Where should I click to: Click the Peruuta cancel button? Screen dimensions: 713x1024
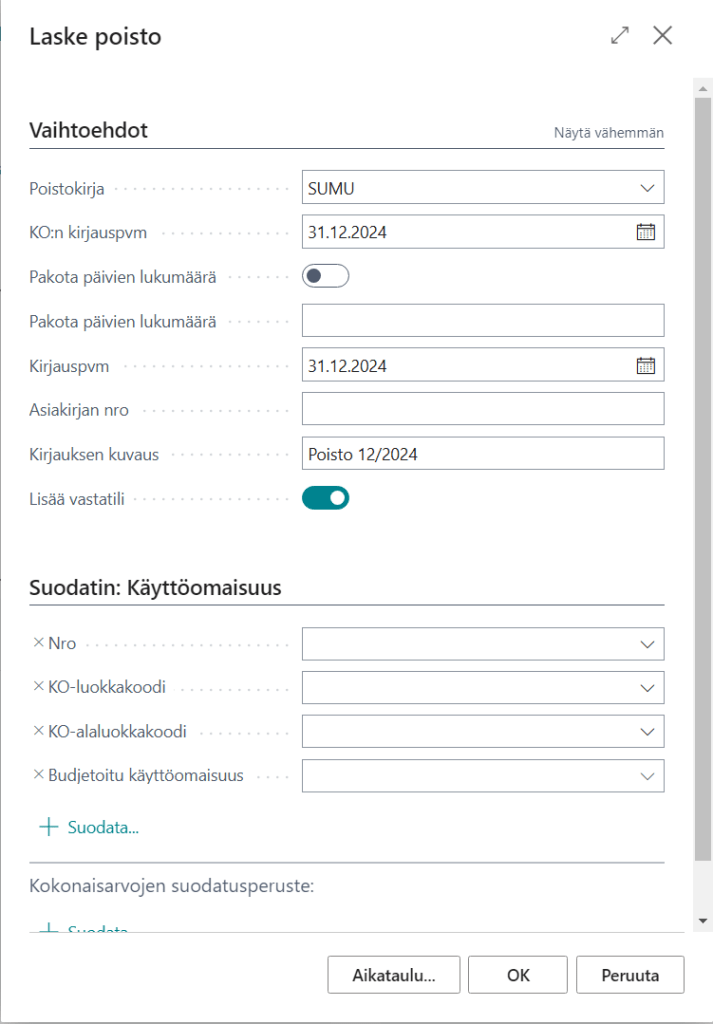tap(630, 975)
